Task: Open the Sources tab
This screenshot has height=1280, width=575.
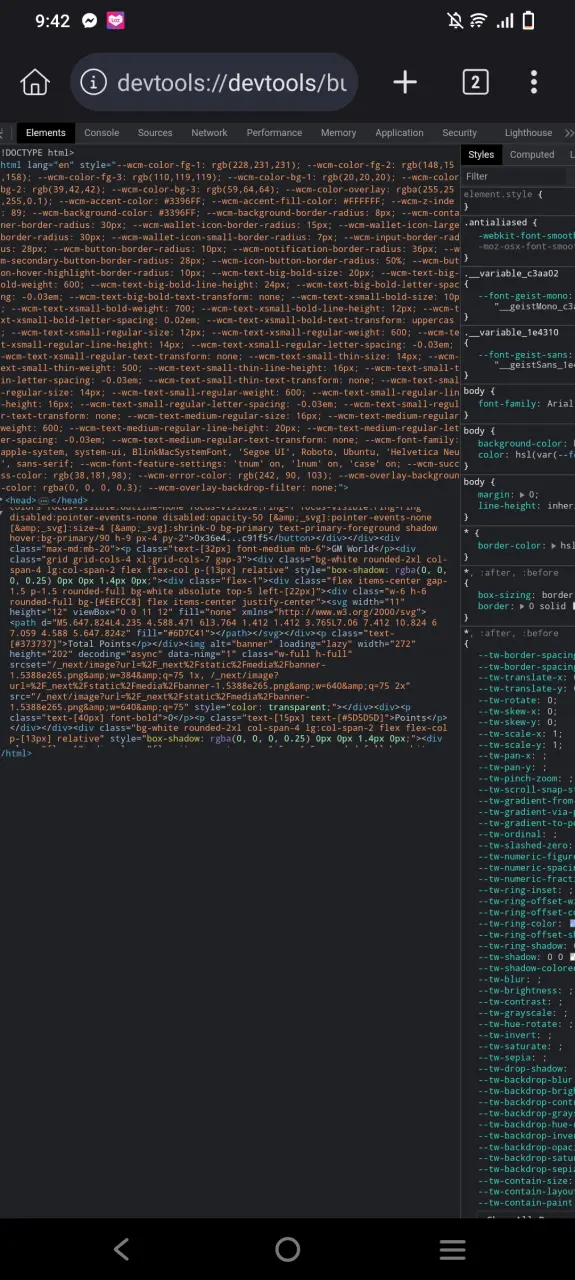Action: [x=155, y=133]
